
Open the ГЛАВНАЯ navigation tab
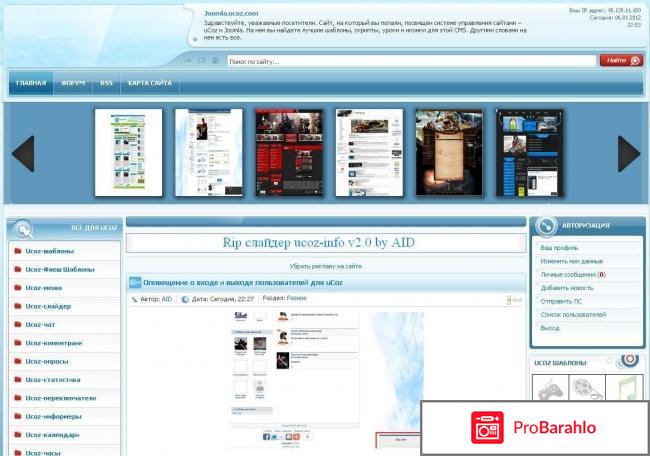point(31,84)
